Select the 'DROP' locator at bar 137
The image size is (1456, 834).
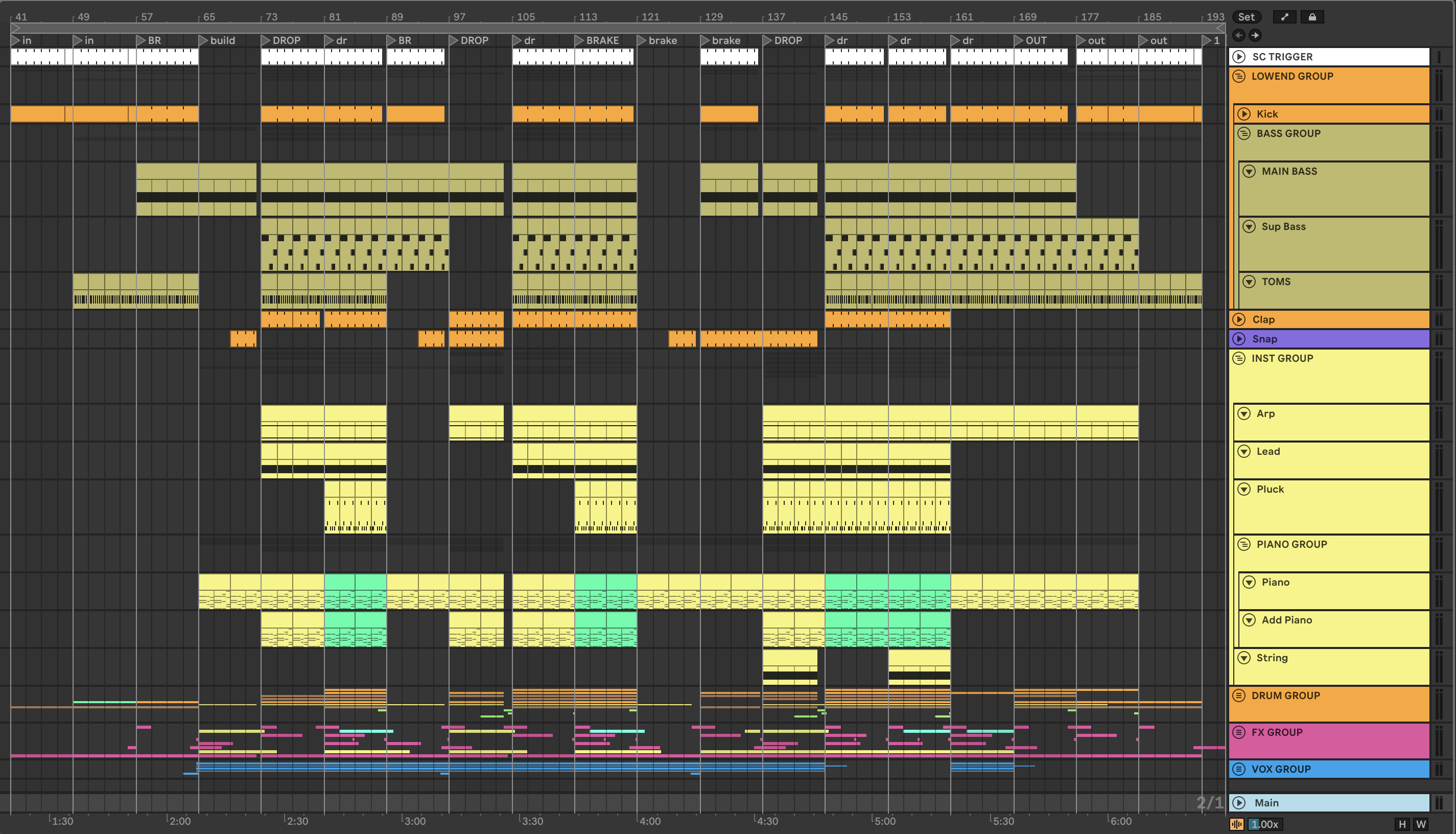click(x=783, y=41)
